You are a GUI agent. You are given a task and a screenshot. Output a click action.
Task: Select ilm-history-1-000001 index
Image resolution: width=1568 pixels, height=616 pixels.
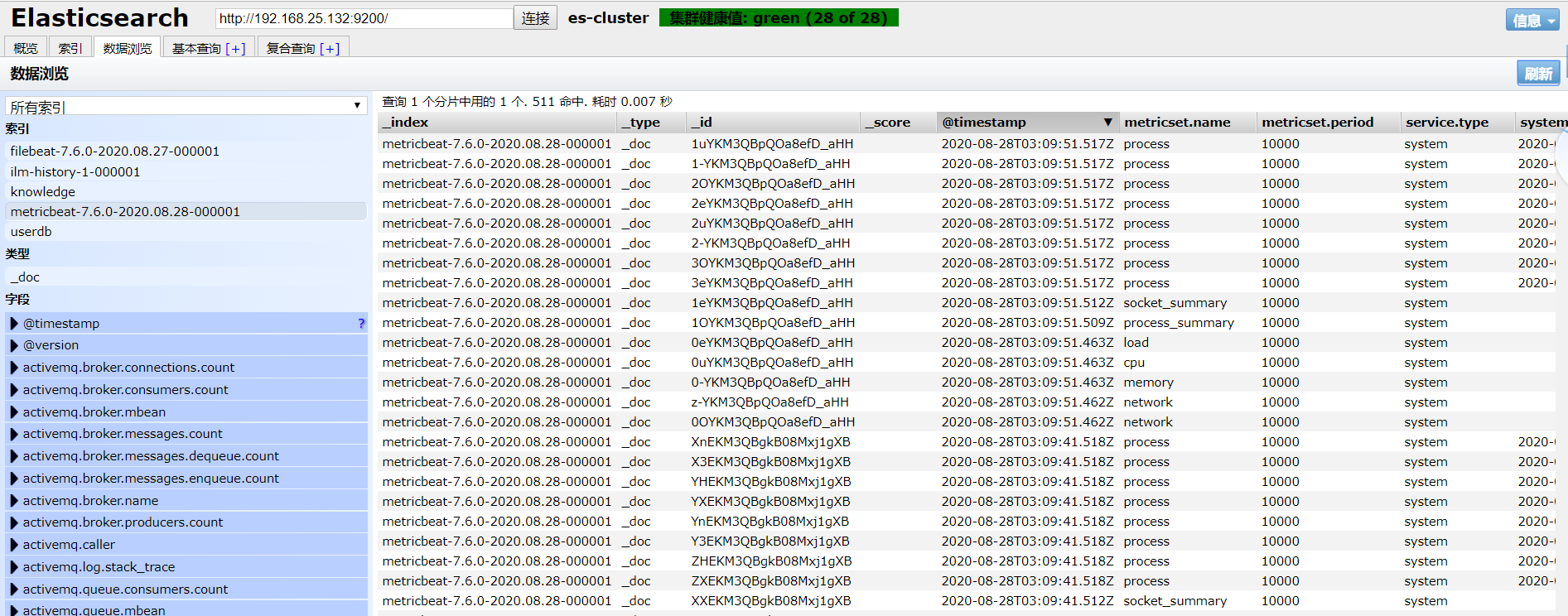[186, 172]
